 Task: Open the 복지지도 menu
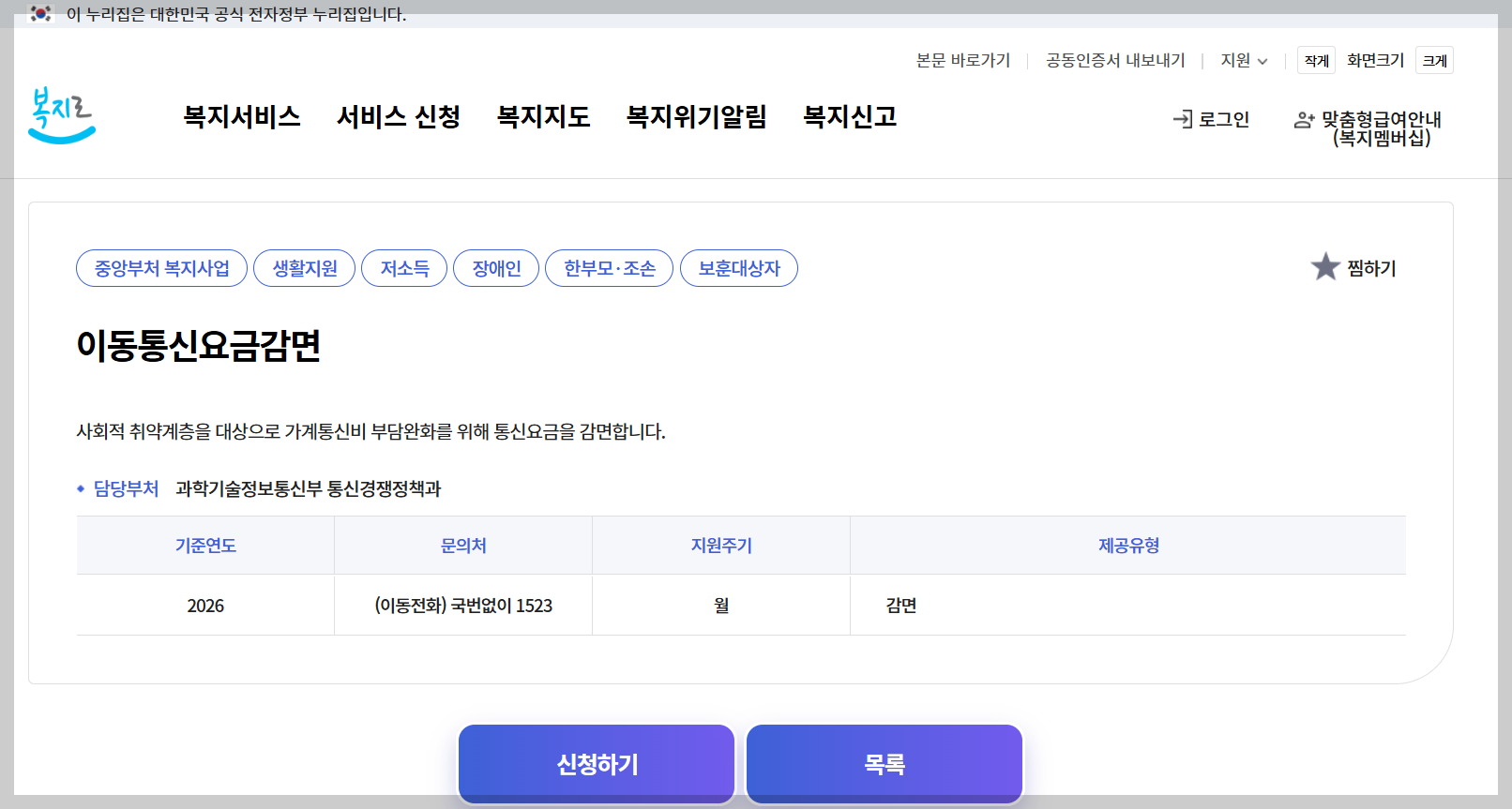tap(543, 116)
